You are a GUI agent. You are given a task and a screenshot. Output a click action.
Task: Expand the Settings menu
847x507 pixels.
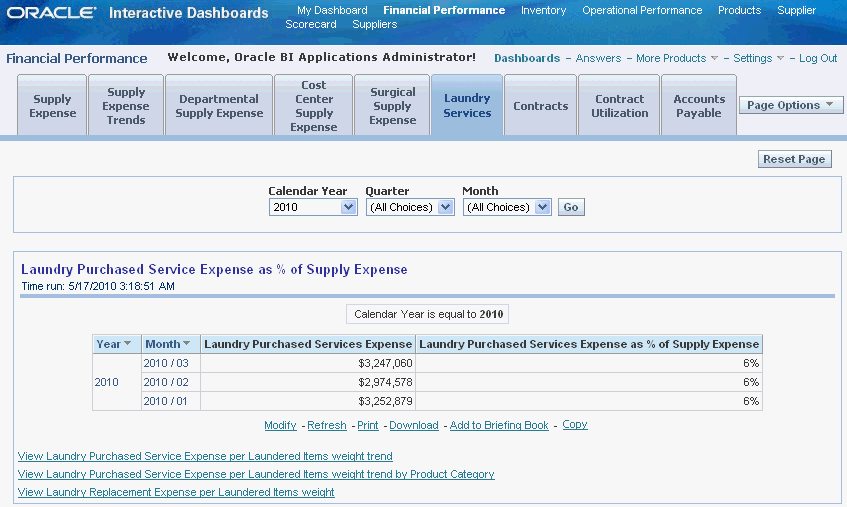coord(758,58)
